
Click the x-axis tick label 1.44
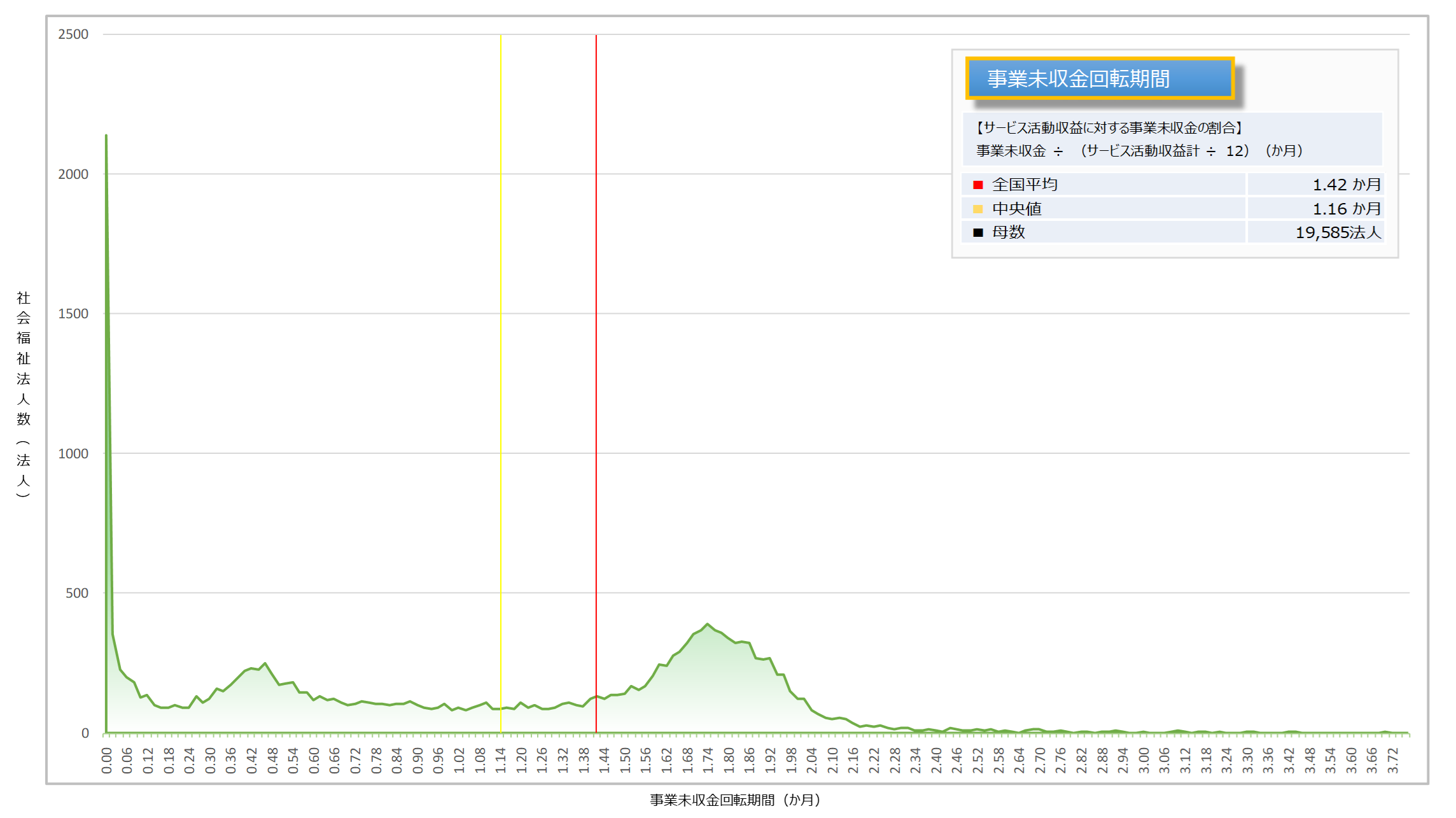[x=605, y=761]
